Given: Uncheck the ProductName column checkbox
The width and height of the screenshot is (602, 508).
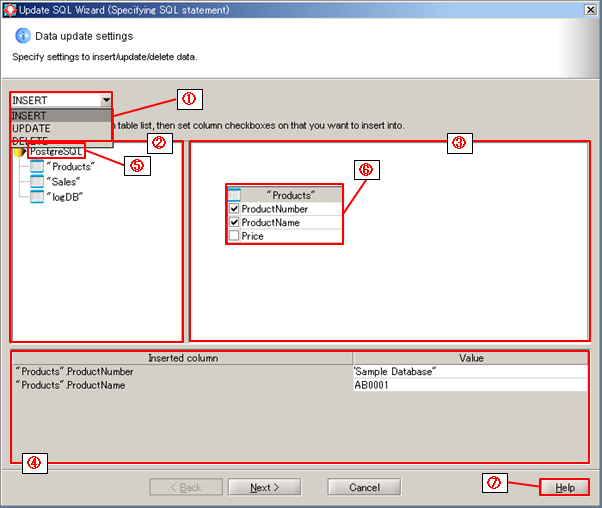Looking at the screenshot, I should point(234,222).
